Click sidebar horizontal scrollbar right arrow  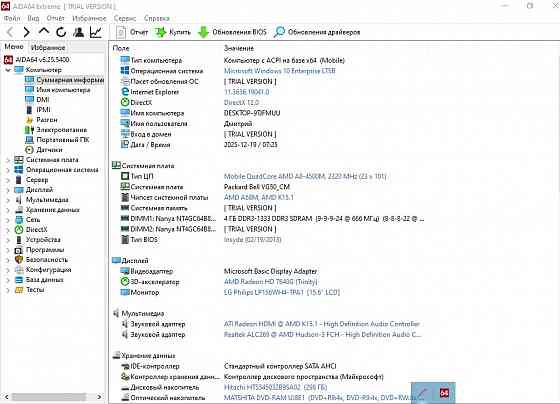(99, 397)
